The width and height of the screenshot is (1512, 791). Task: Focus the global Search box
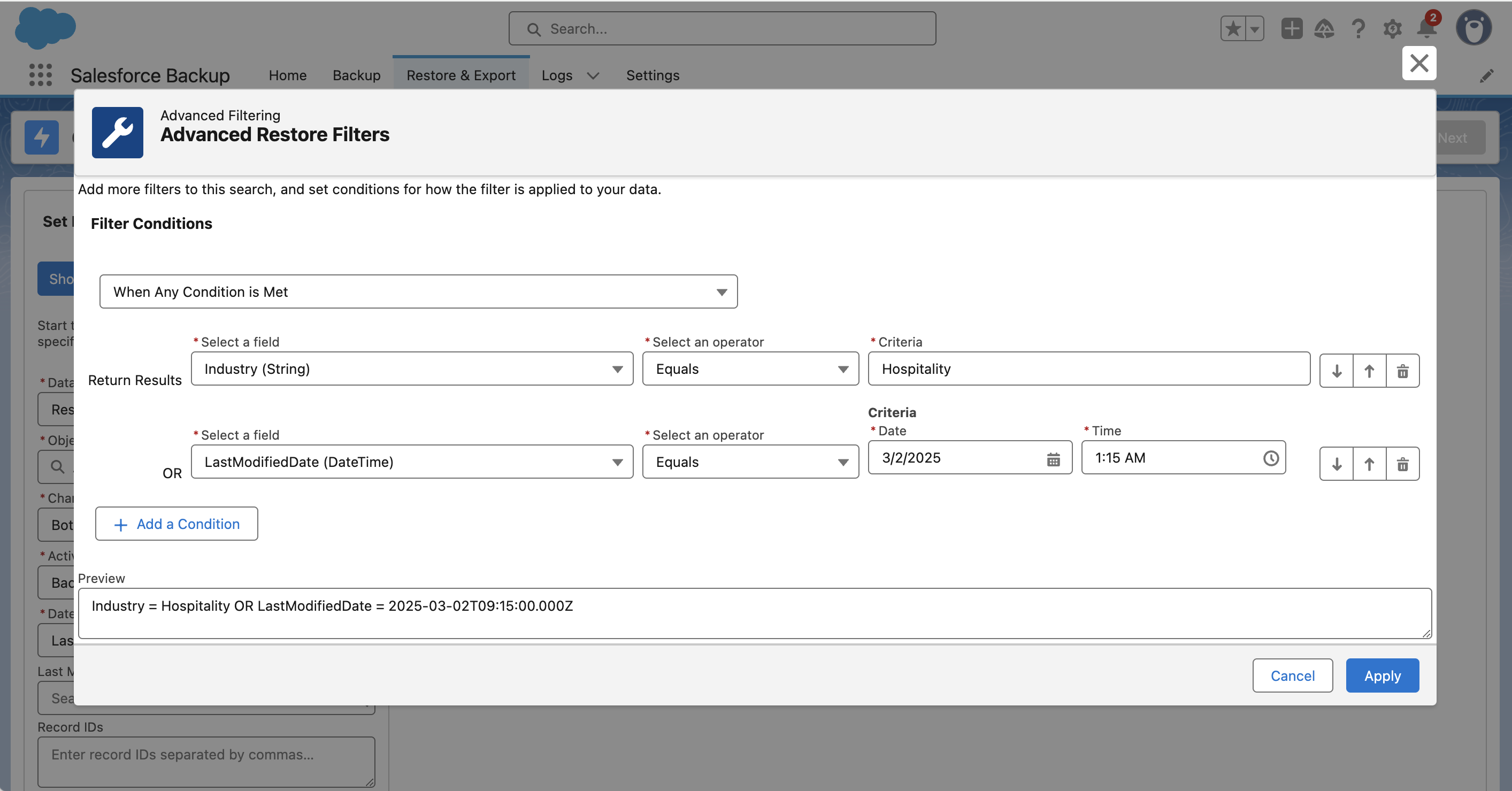pyautogui.click(x=722, y=29)
